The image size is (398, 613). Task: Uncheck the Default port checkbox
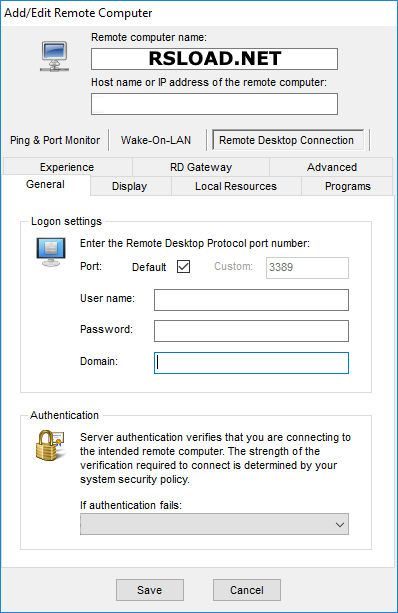point(183,267)
